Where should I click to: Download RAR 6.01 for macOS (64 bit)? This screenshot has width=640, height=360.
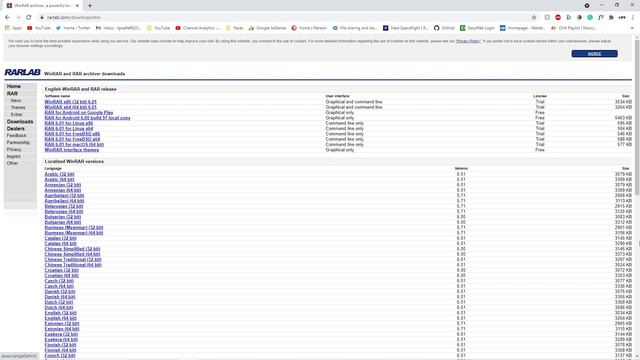[74, 144]
